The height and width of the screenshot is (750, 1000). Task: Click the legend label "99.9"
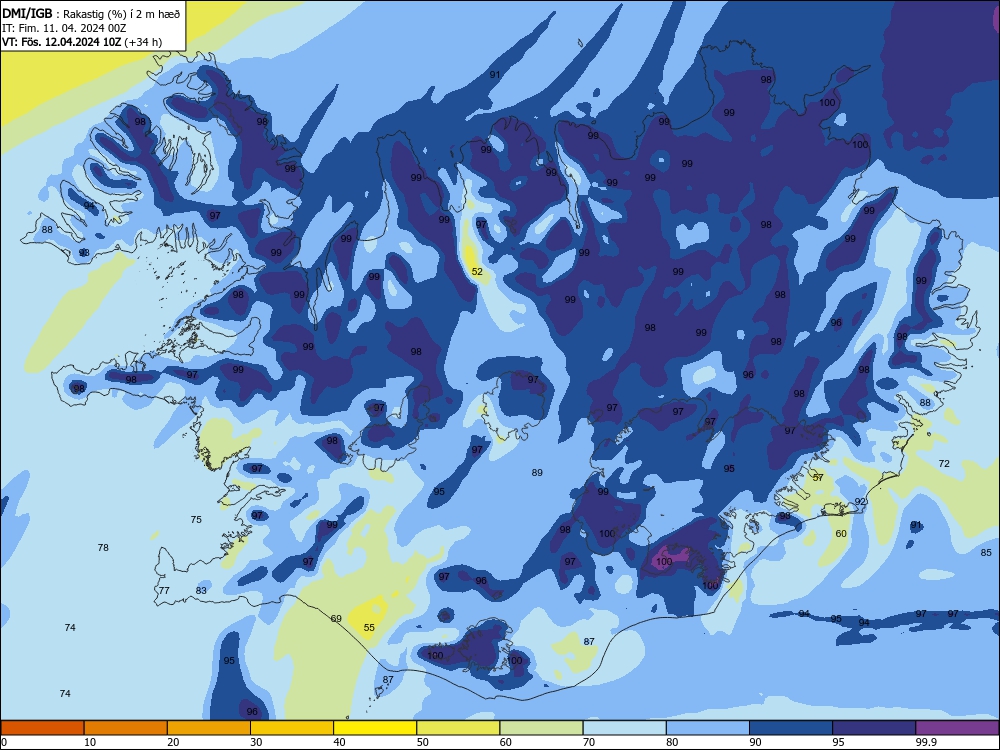[x=926, y=742]
